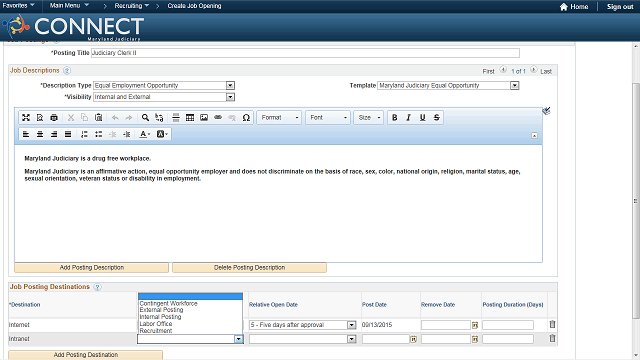Toggle italic text formatting
This screenshot has width=640, height=360.
(x=408, y=118)
